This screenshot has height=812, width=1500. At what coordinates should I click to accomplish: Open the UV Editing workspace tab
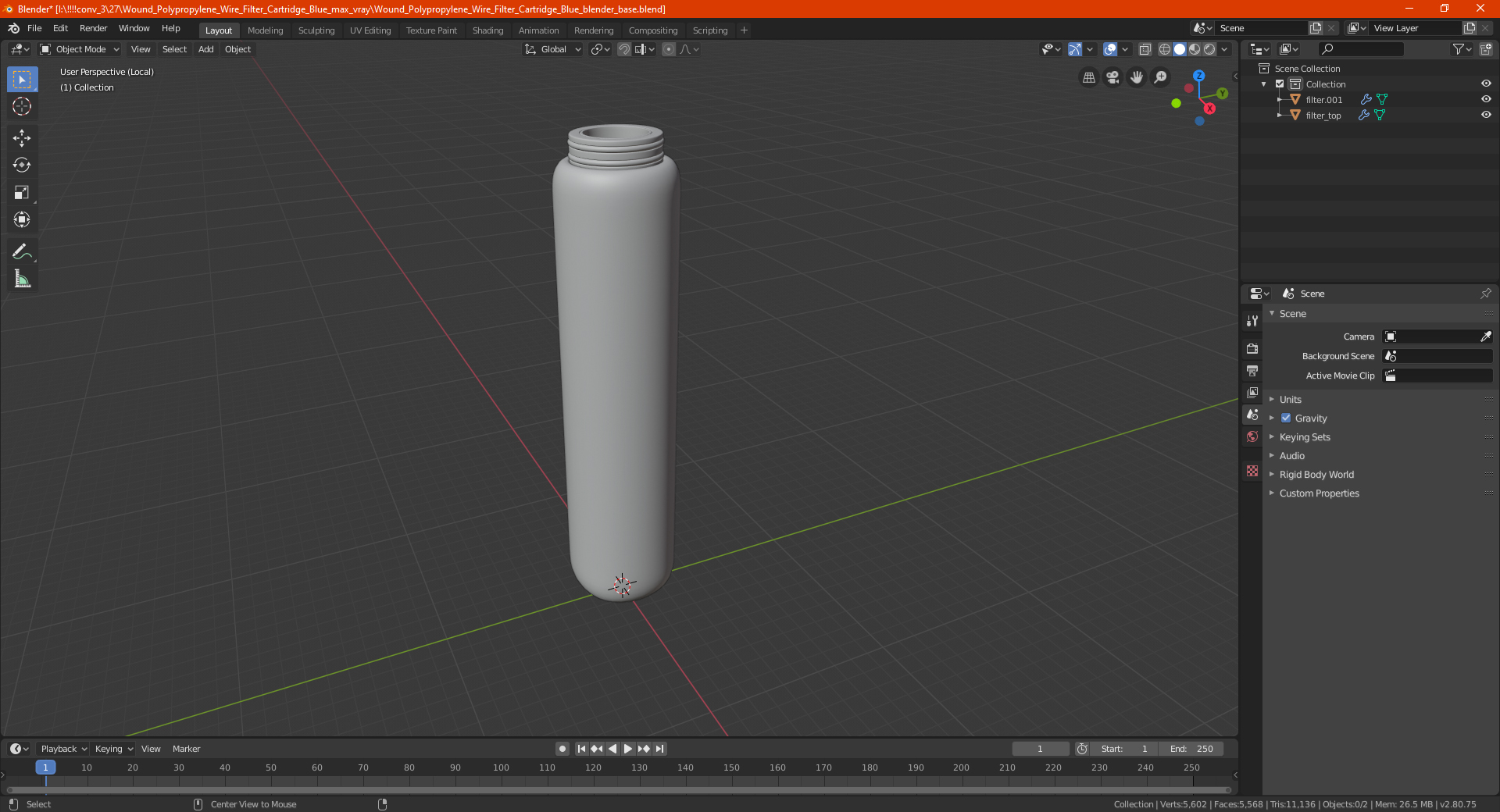point(370,30)
